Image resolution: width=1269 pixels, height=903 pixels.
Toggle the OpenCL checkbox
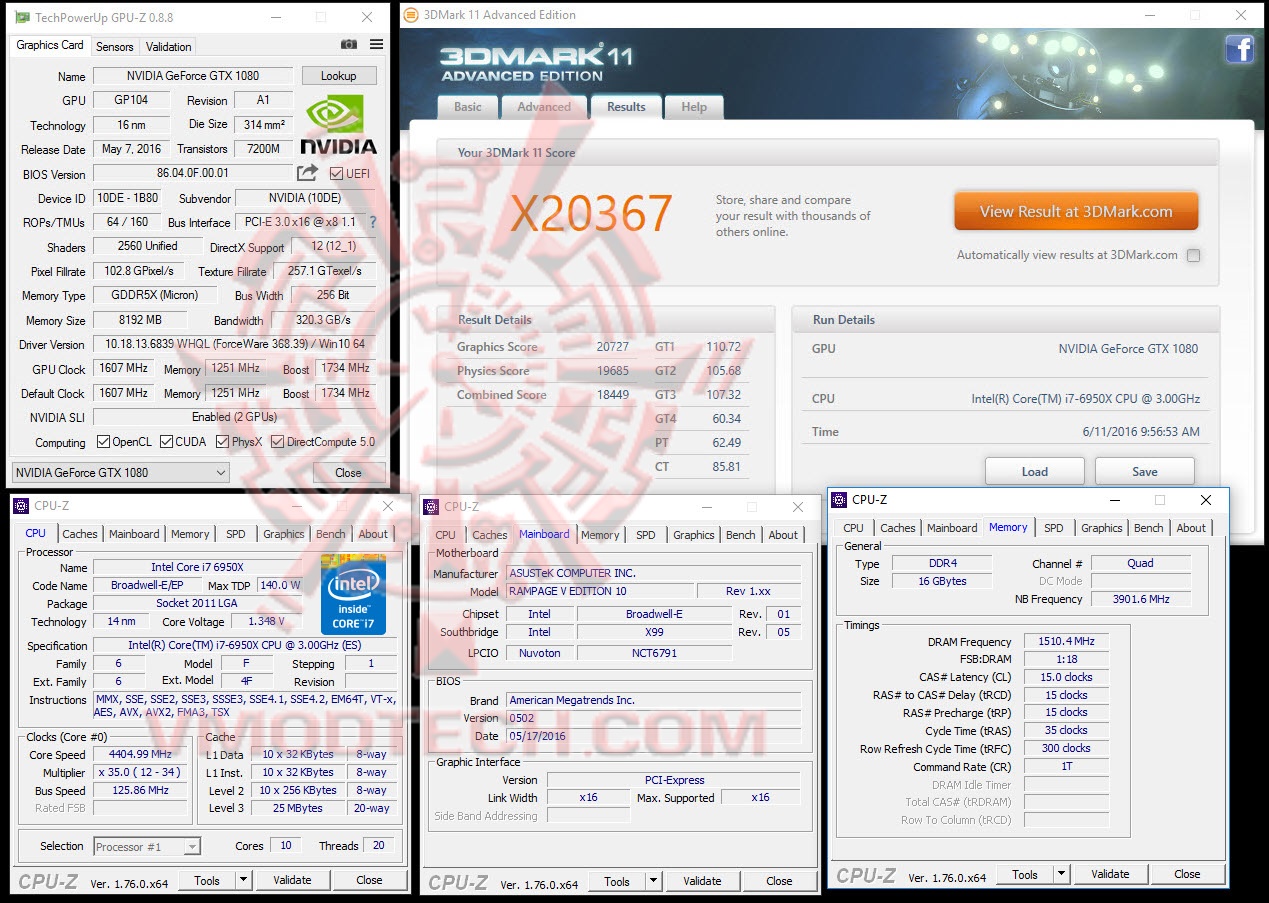(x=103, y=442)
